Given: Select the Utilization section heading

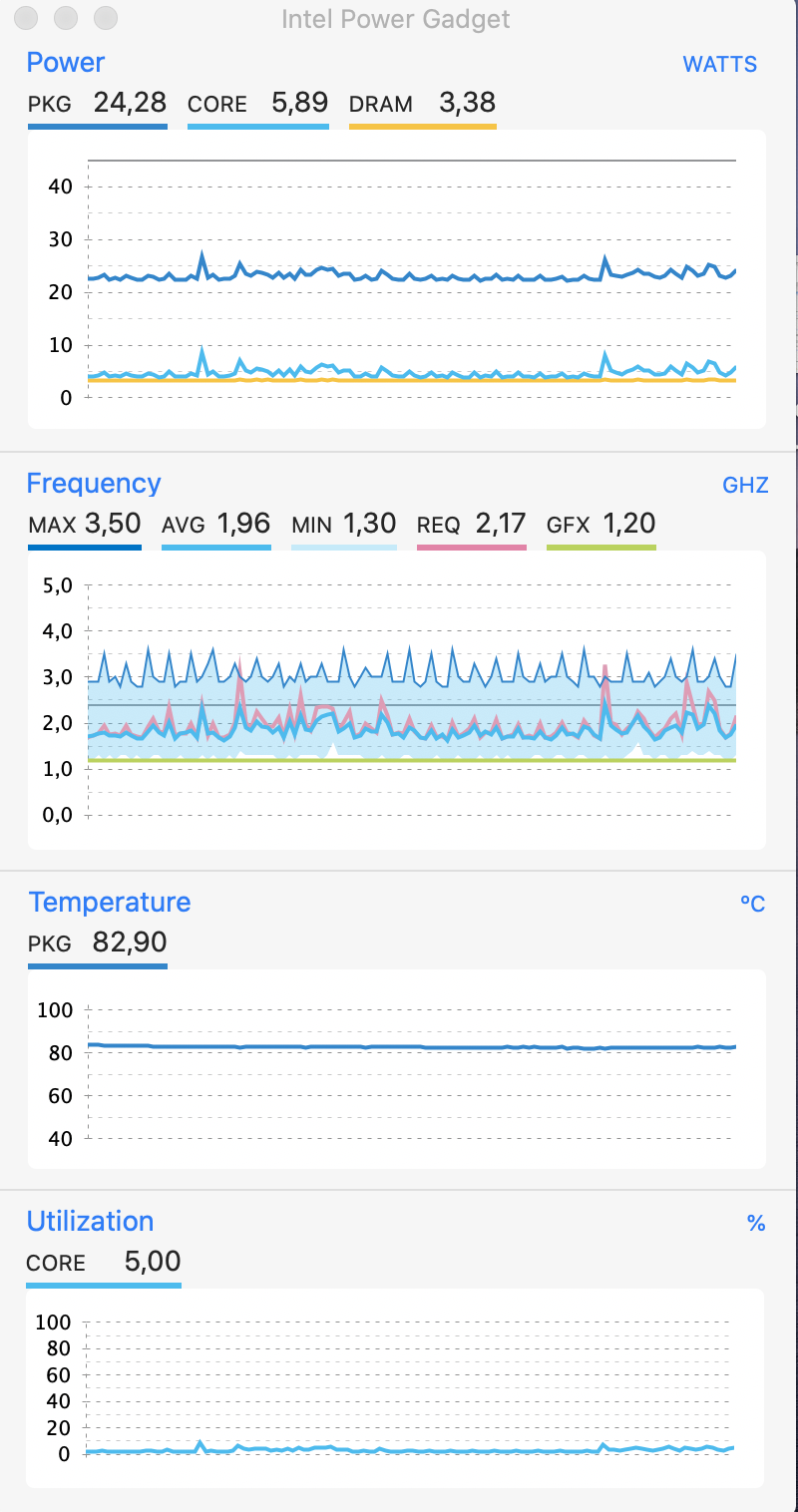Looking at the screenshot, I should 91,1221.
